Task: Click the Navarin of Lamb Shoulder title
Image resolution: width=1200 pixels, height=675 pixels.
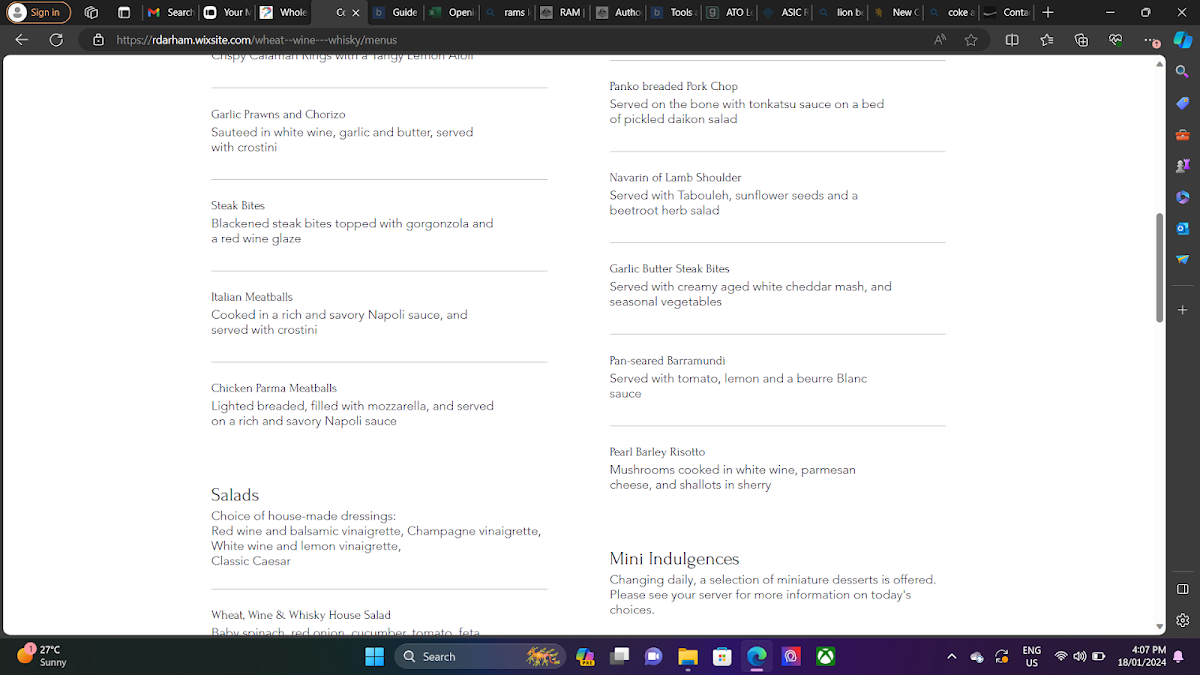Action: pyautogui.click(x=676, y=177)
